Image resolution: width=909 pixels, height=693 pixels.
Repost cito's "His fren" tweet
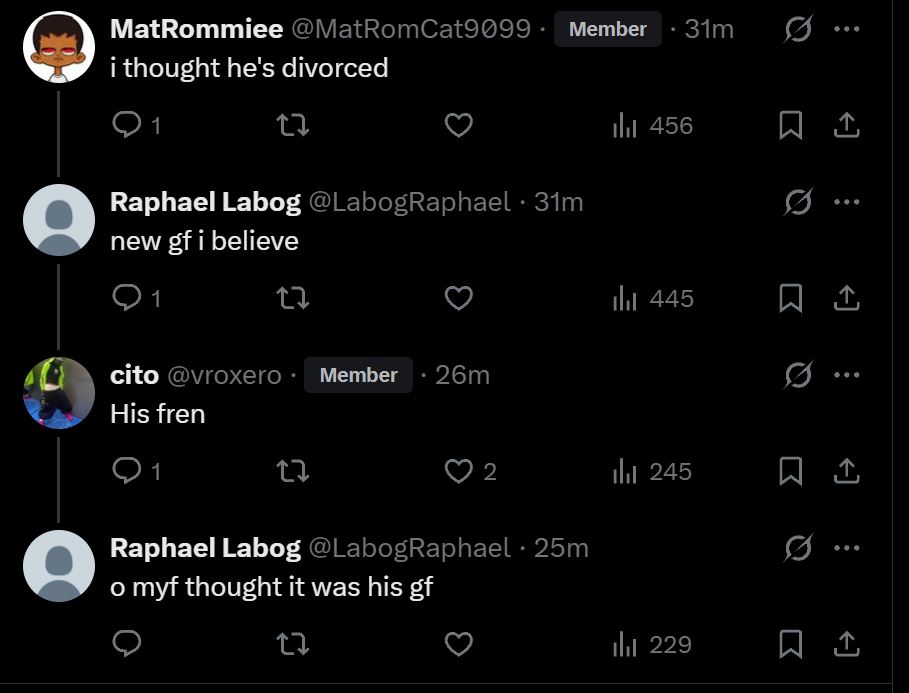click(x=293, y=471)
